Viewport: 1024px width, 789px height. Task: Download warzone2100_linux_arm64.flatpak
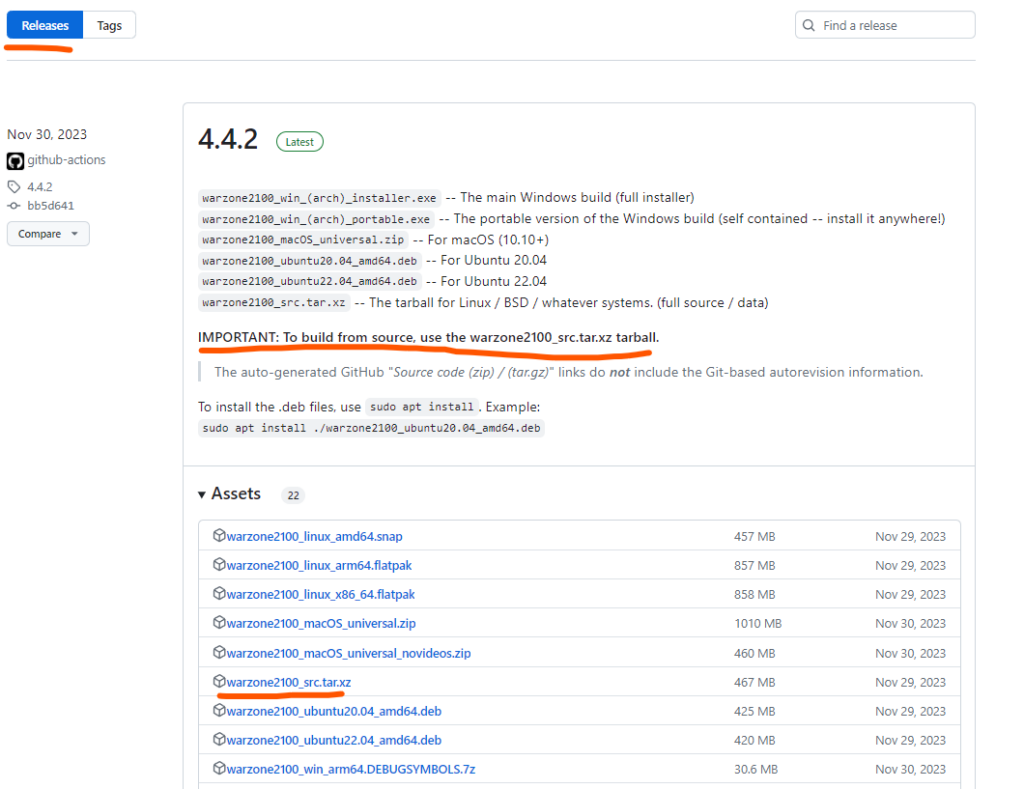pyautogui.click(x=319, y=566)
